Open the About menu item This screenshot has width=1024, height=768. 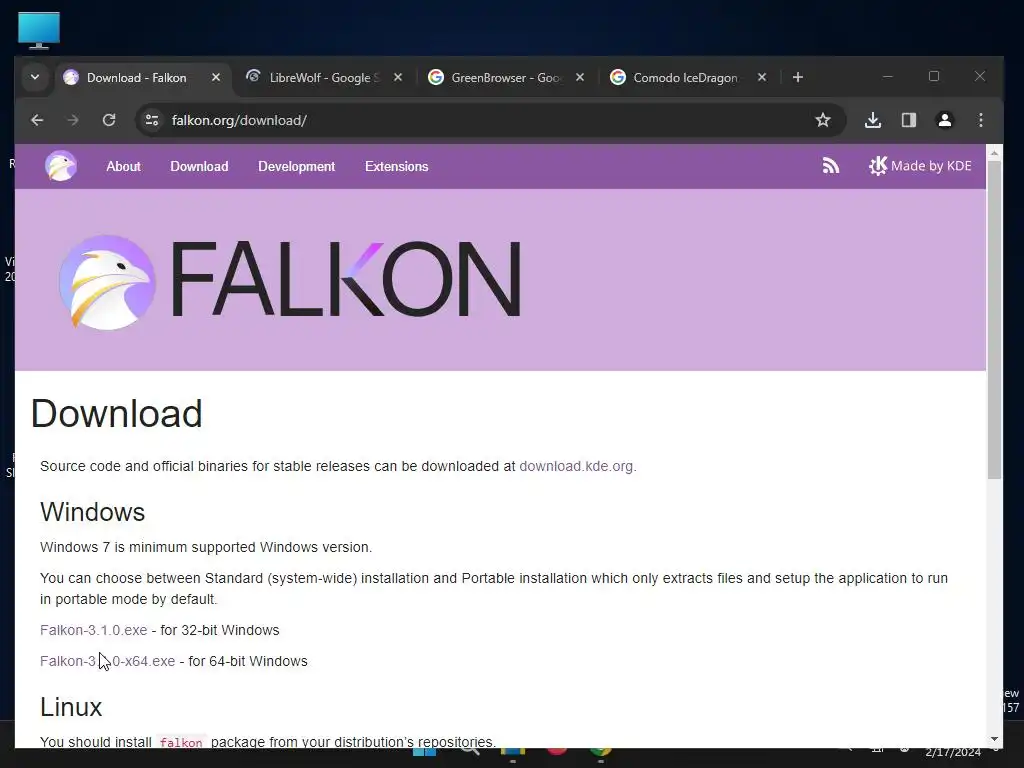(123, 167)
